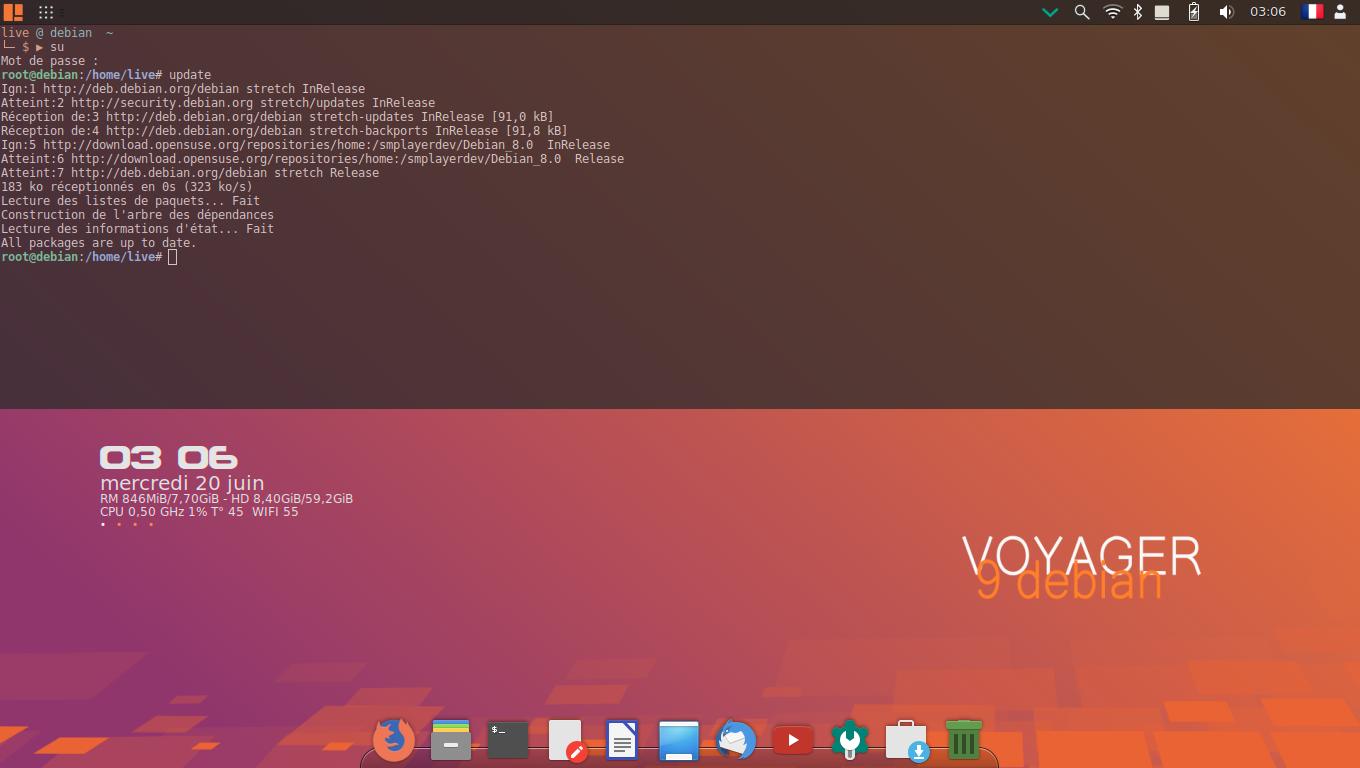Click the green chevron indicator in panel
Image resolution: width=1360 pixels, height=768 pixels.
(x=1050, y=12)
